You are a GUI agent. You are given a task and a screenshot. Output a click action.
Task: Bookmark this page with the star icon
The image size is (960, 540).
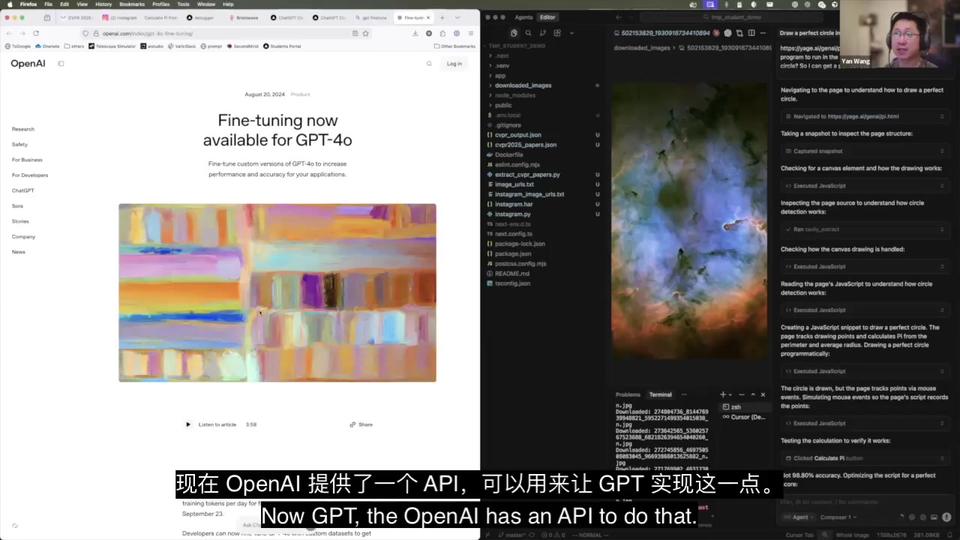pos(366,33)
